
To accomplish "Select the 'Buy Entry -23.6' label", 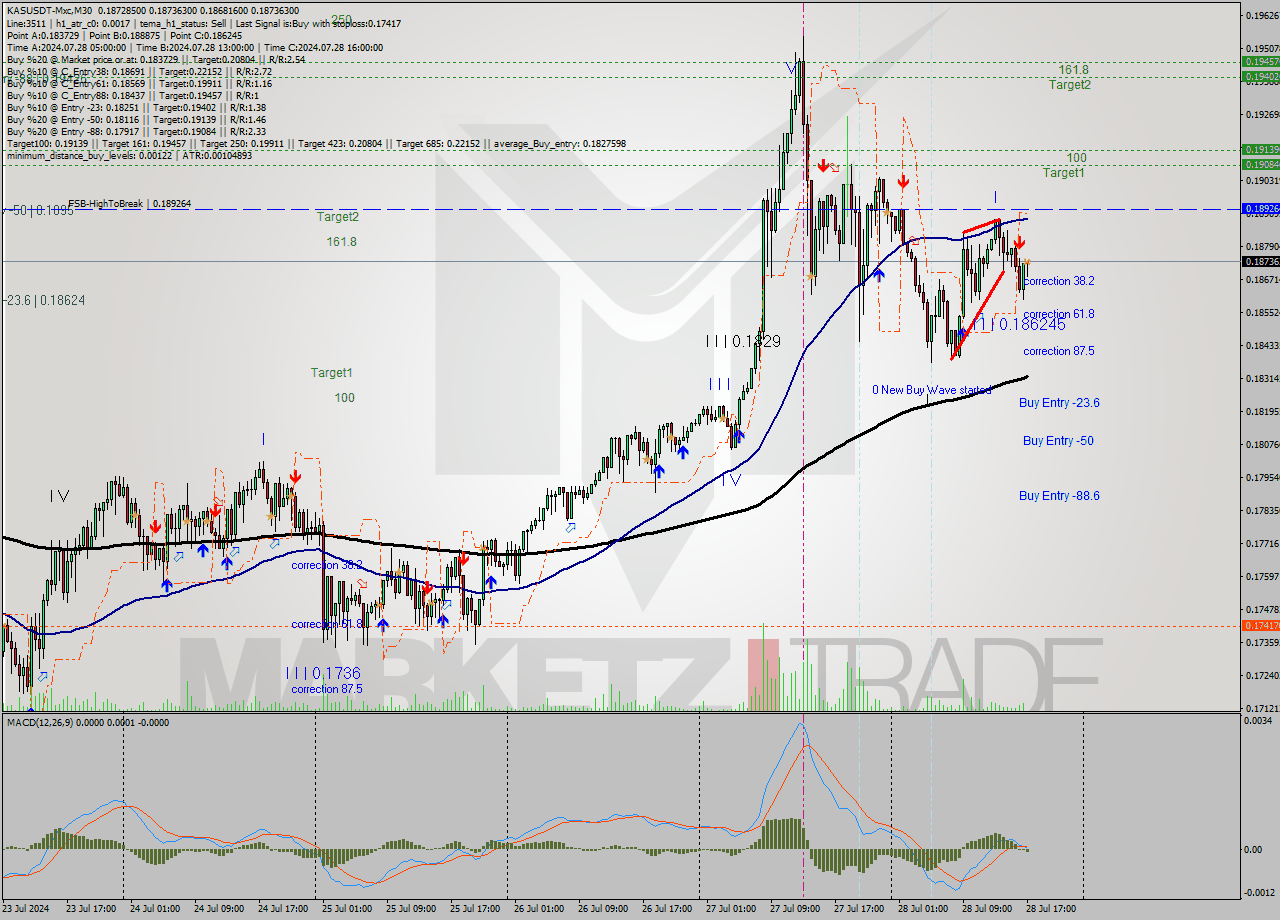I will tap(1059, 403).
